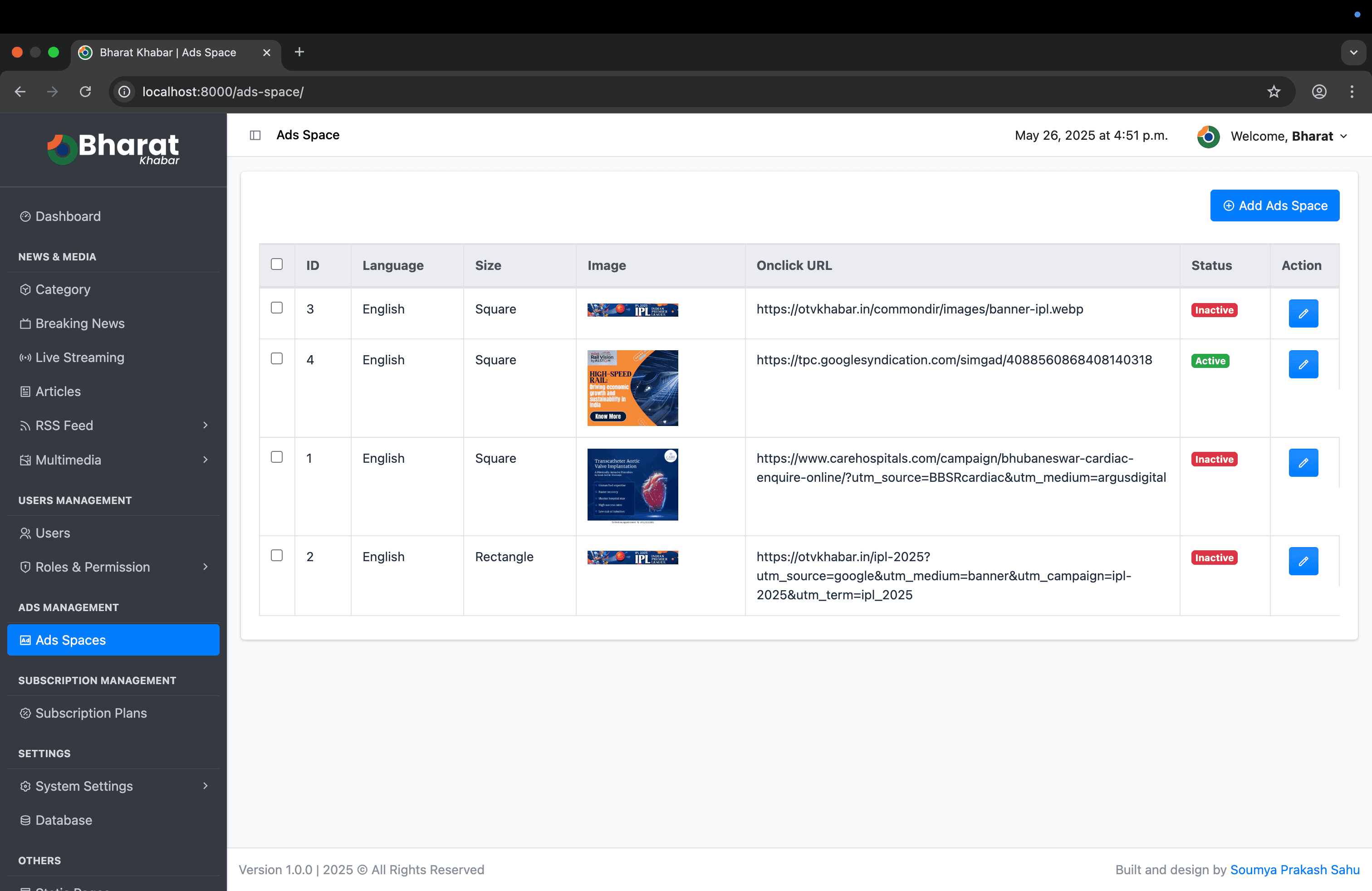
Task: Edit ad space ID 1 pencil button
Action: 1303,463
